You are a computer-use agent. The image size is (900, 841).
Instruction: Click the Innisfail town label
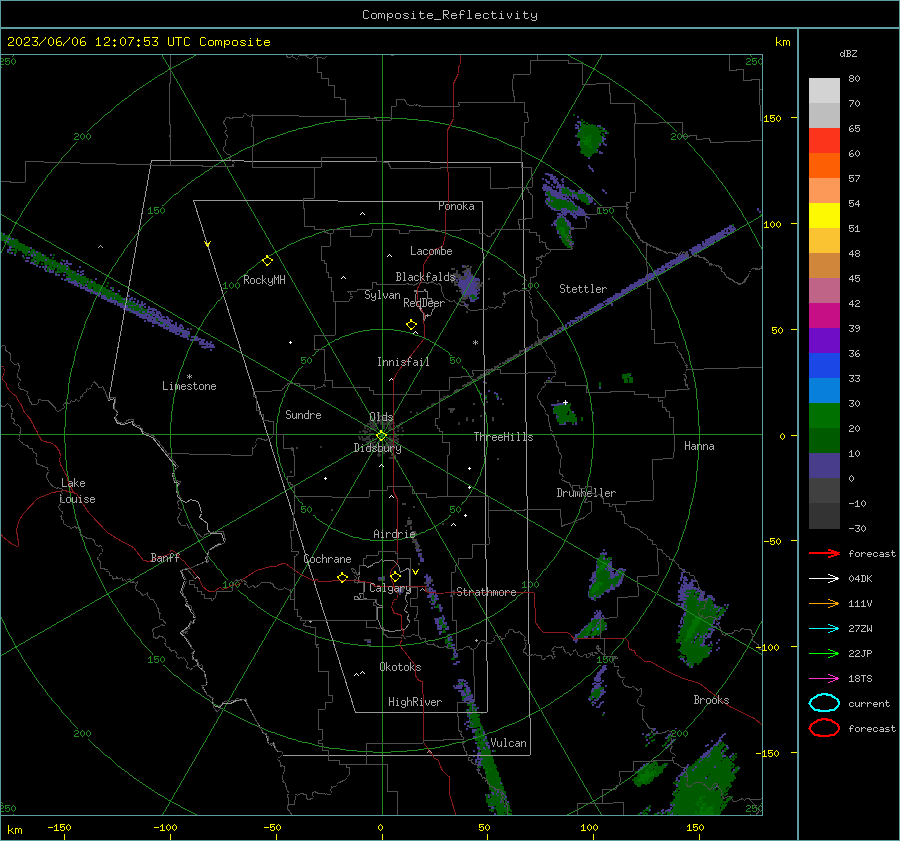[403, 362]
